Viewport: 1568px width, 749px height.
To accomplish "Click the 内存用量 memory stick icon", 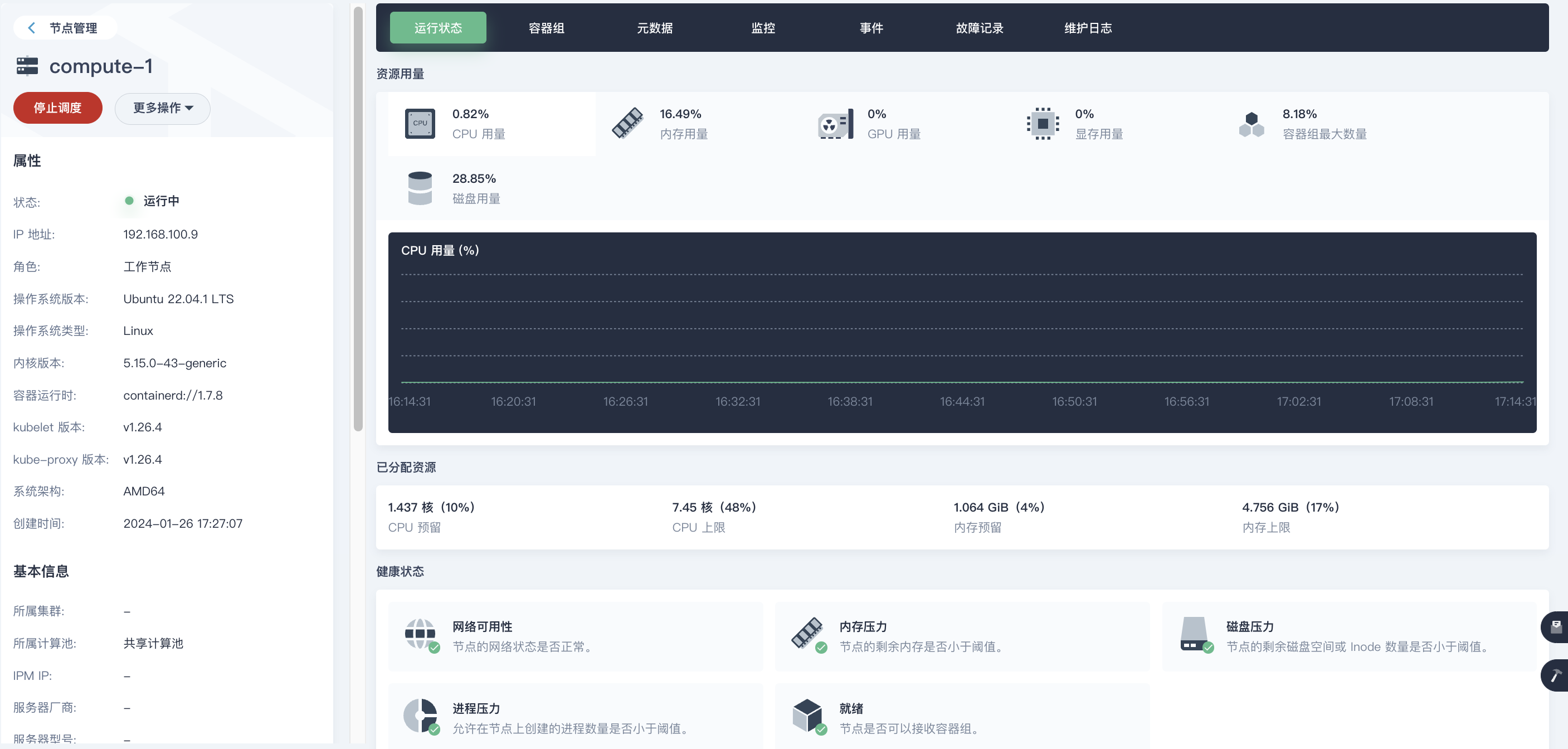I will coord(627,124).
